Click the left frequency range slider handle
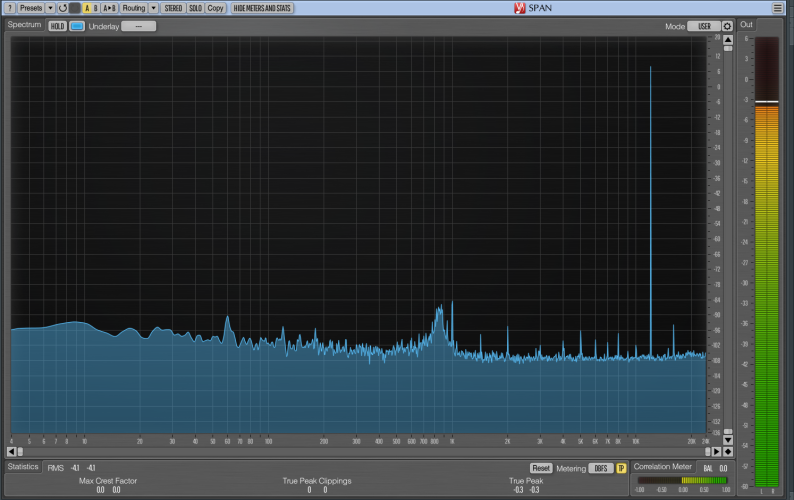This screenshot has width=794, height=500. coord(20,451)
